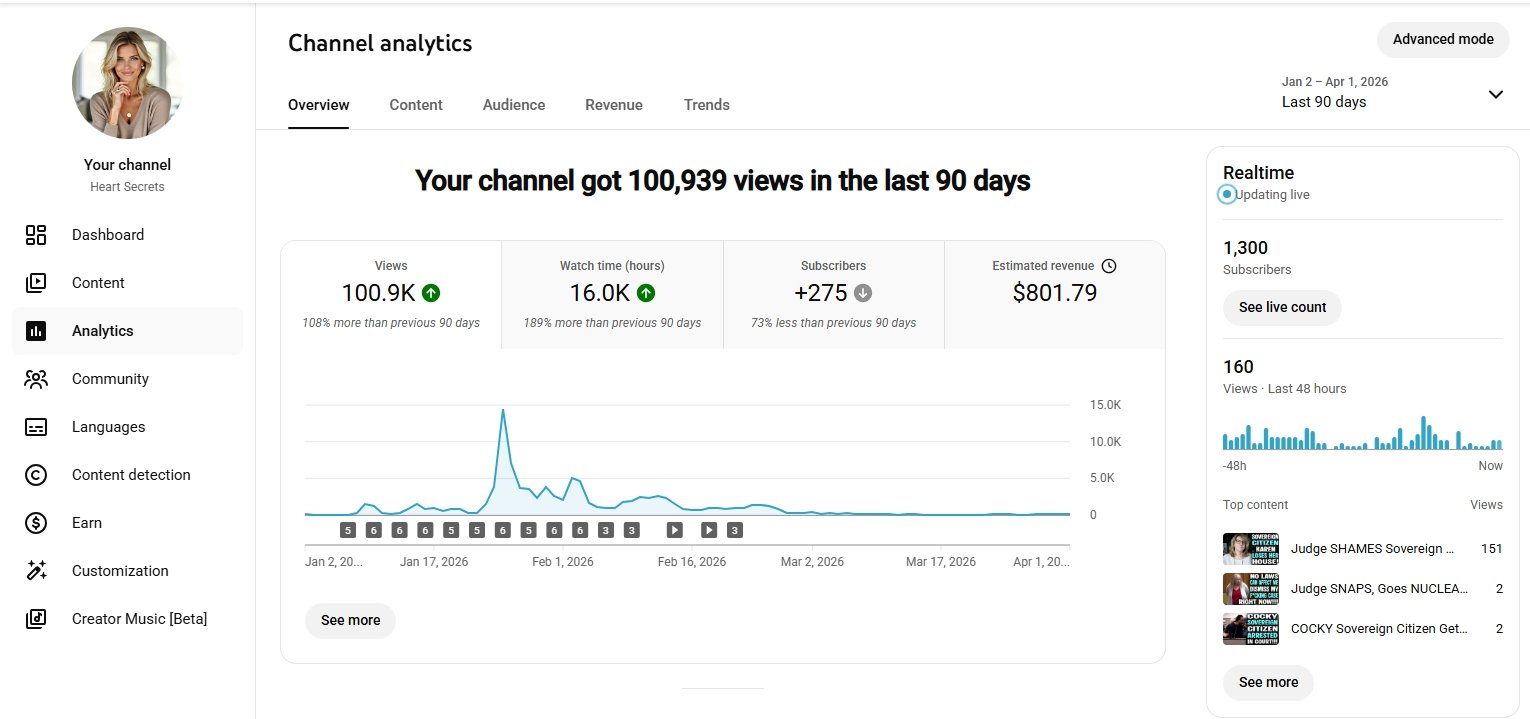
Task: Click See more below the views chart
Action: point(350,620)
